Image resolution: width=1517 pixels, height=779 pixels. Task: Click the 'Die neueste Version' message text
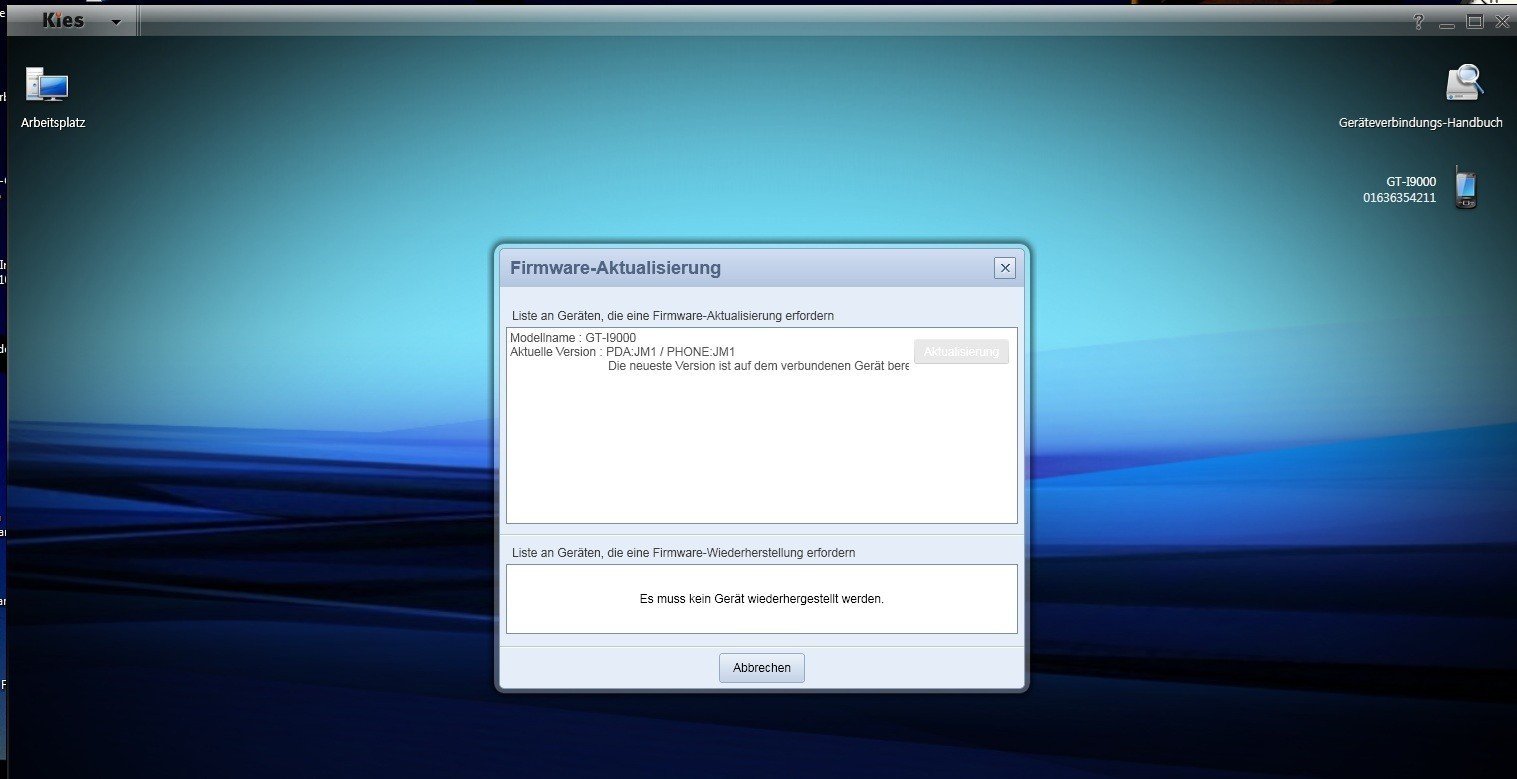pyautogui.click(x=758, y=366)
